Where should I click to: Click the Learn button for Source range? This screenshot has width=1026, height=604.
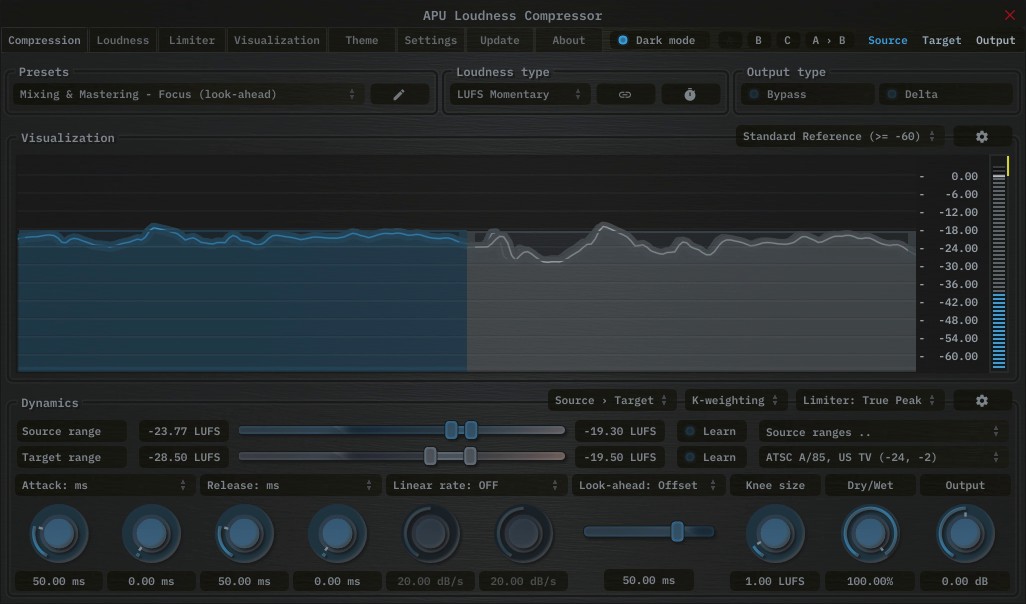point(712,431)
